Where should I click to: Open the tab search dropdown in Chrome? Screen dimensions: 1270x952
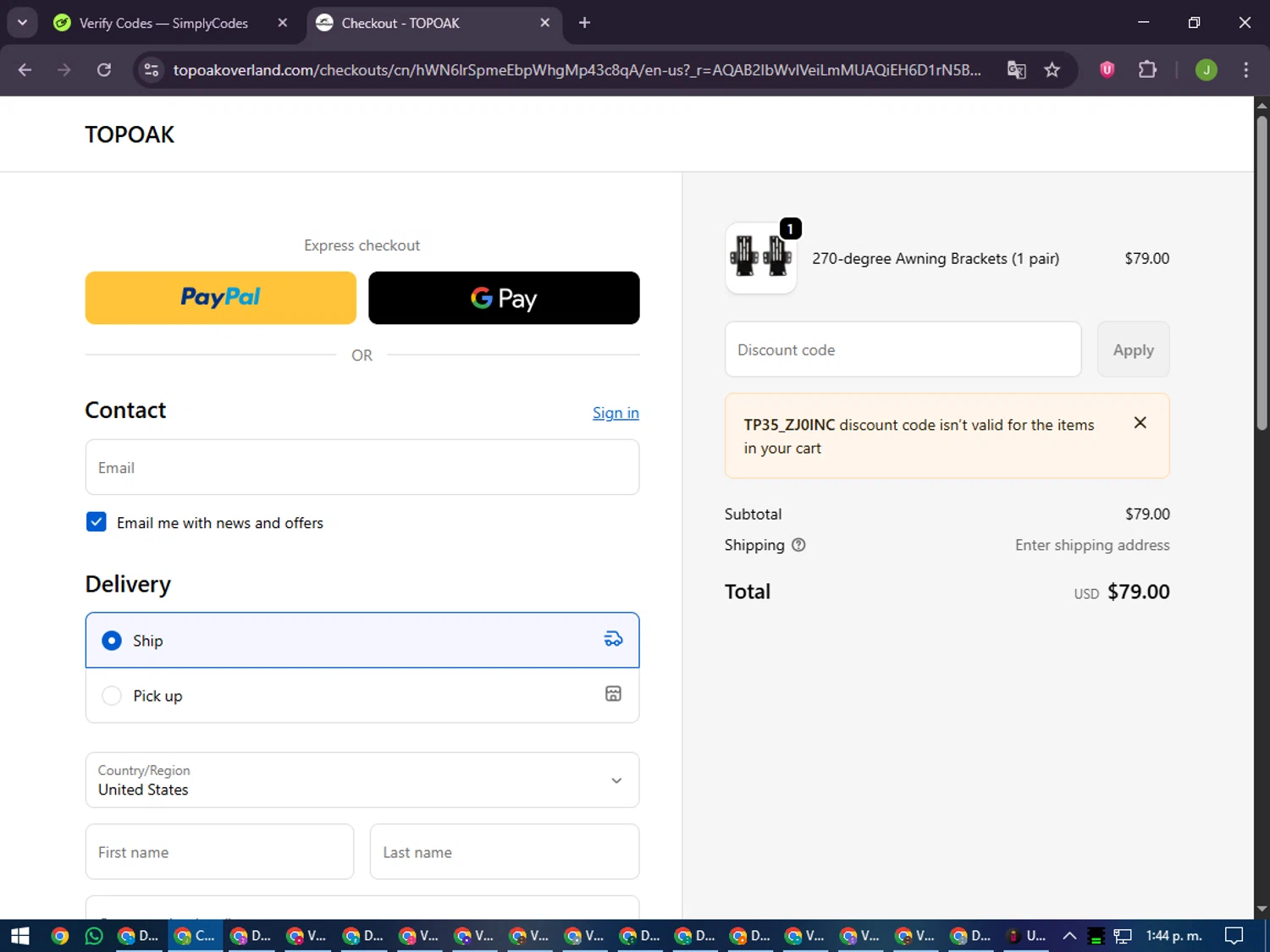point(22,23)
